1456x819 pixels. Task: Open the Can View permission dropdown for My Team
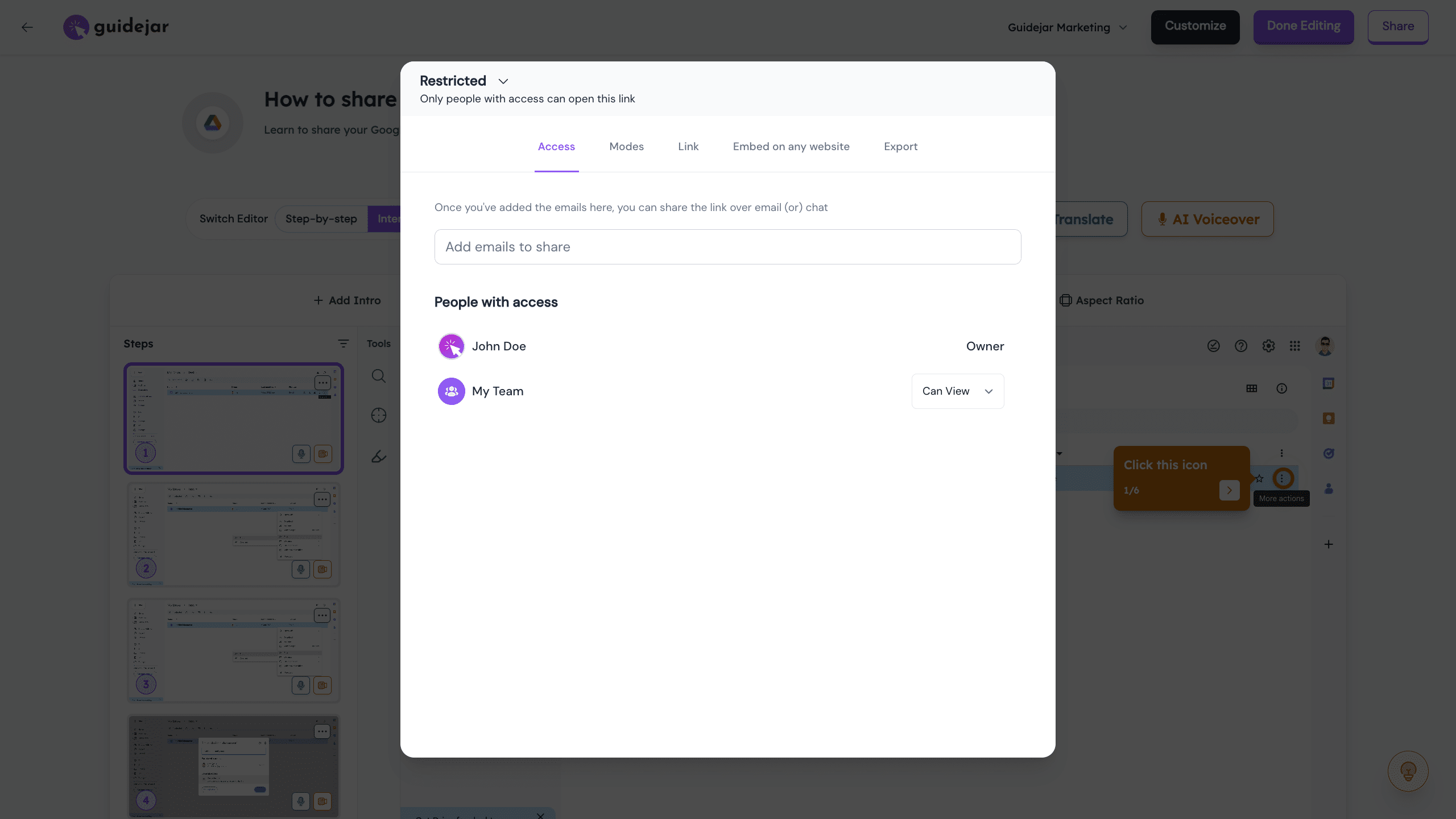coord(957,391)
